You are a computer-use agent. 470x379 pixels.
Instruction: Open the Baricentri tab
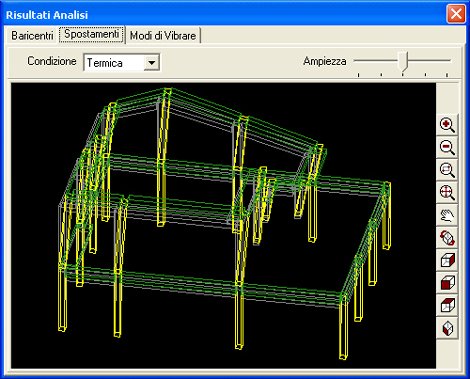pyautogui.click(x=32, y=35)
